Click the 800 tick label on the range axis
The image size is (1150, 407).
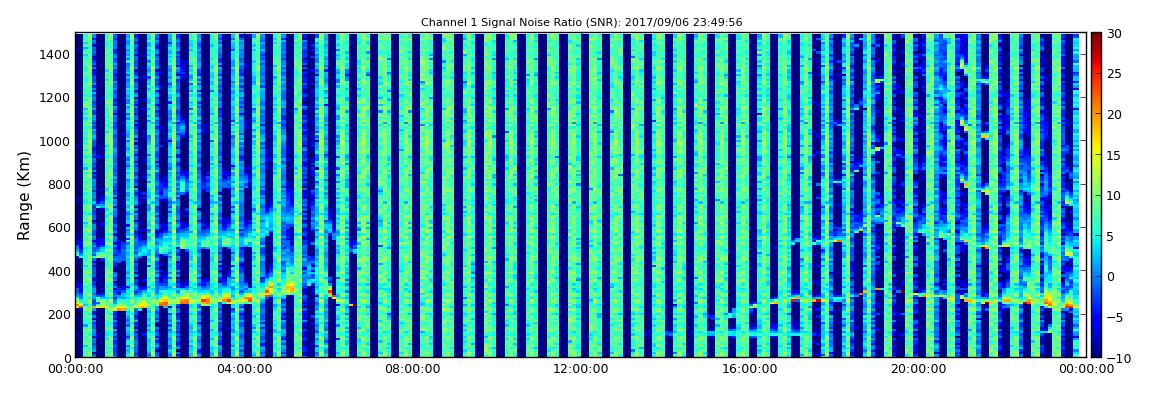coord(59,185)
